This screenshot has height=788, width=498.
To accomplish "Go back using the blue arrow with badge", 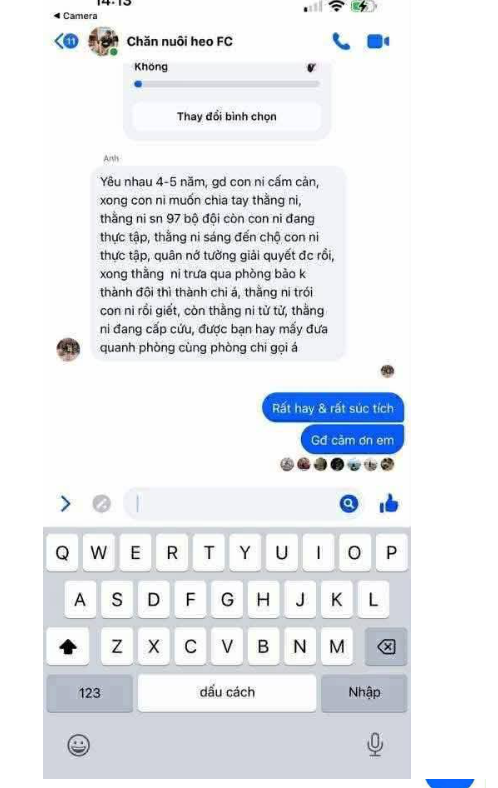I will (66, 41).
